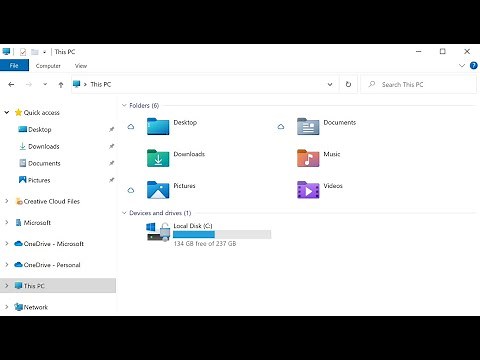Expand the This PC tree node
Image resolution: width=480 pixels, height=360 pixels.
(6, 286)
